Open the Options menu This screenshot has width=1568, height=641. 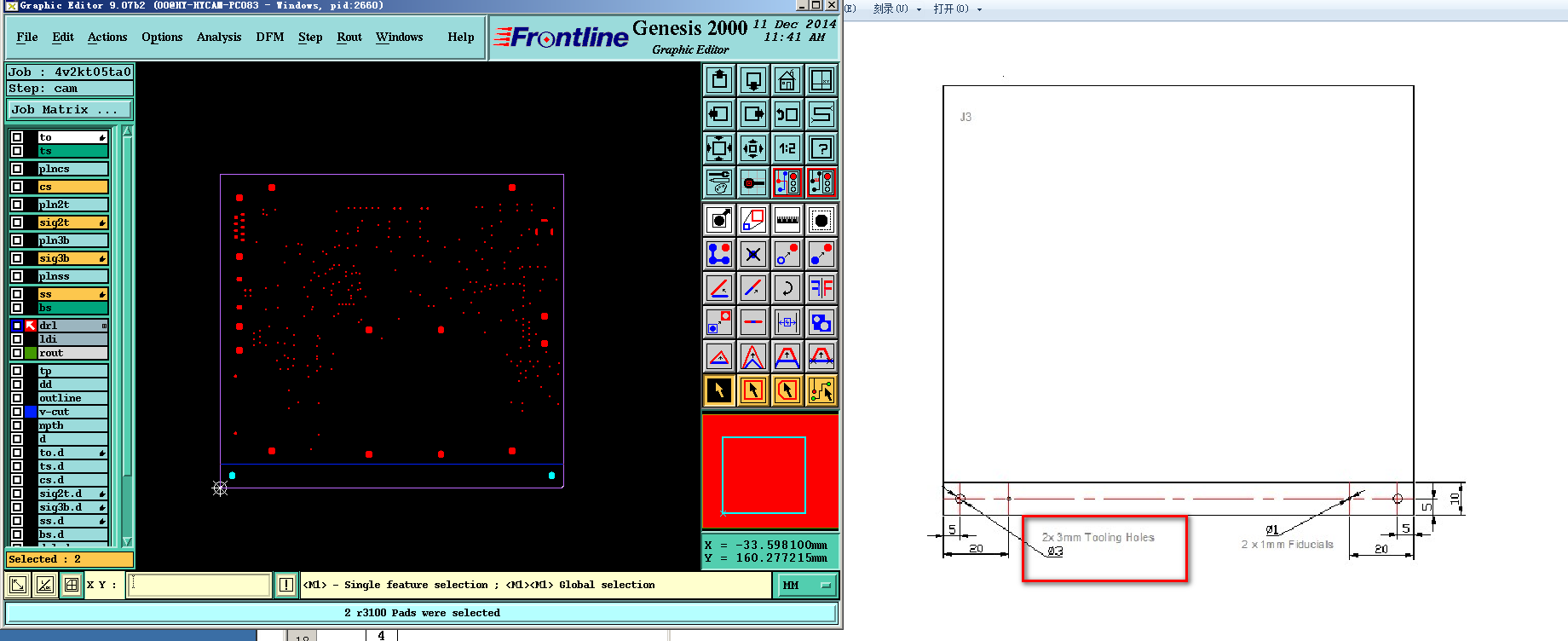point(162,37)
